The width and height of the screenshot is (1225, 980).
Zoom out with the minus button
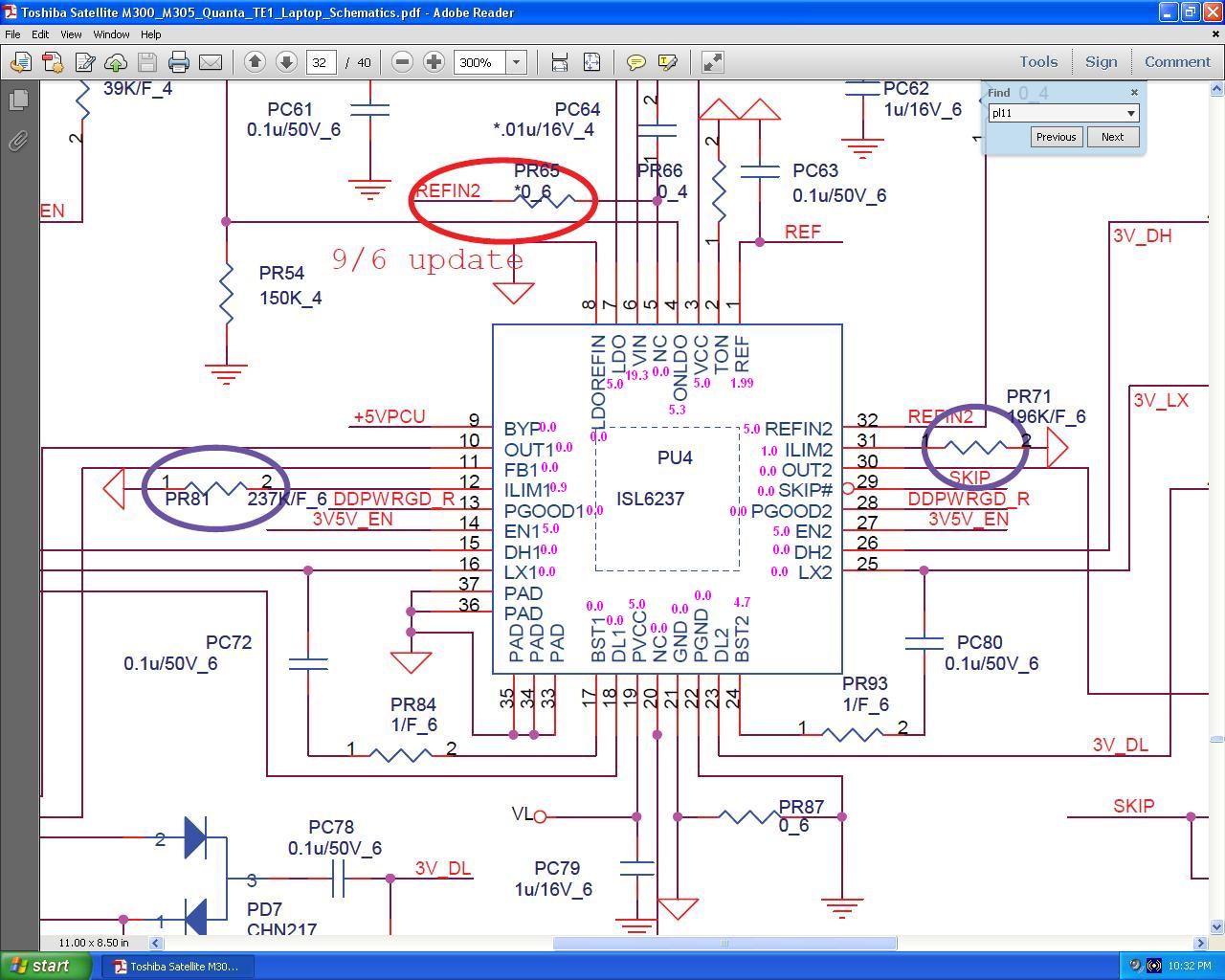403,62
